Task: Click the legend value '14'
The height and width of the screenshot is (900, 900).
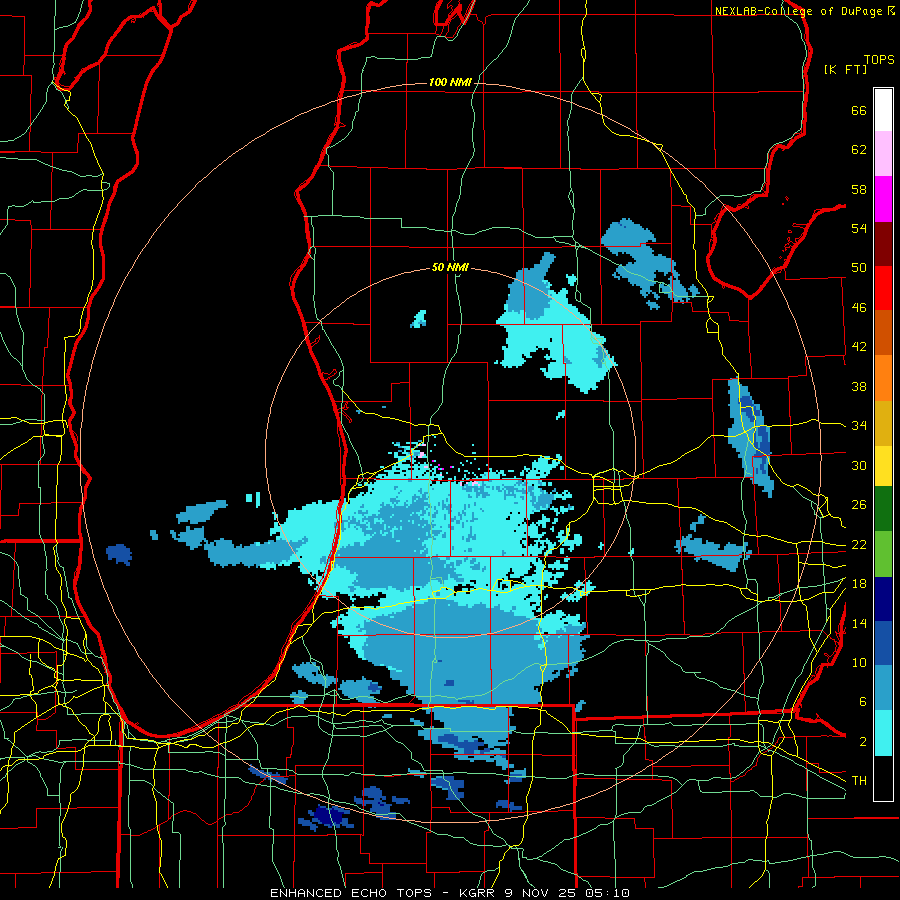Action: coord(859,623)
